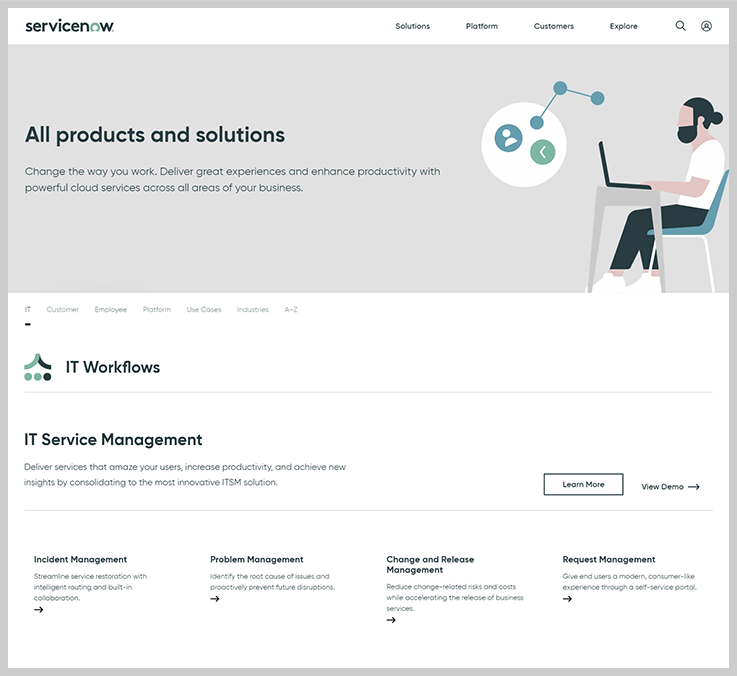Select the IT tab
The width and height of the screenshot is (737, 676).
[x=28, y=309]
